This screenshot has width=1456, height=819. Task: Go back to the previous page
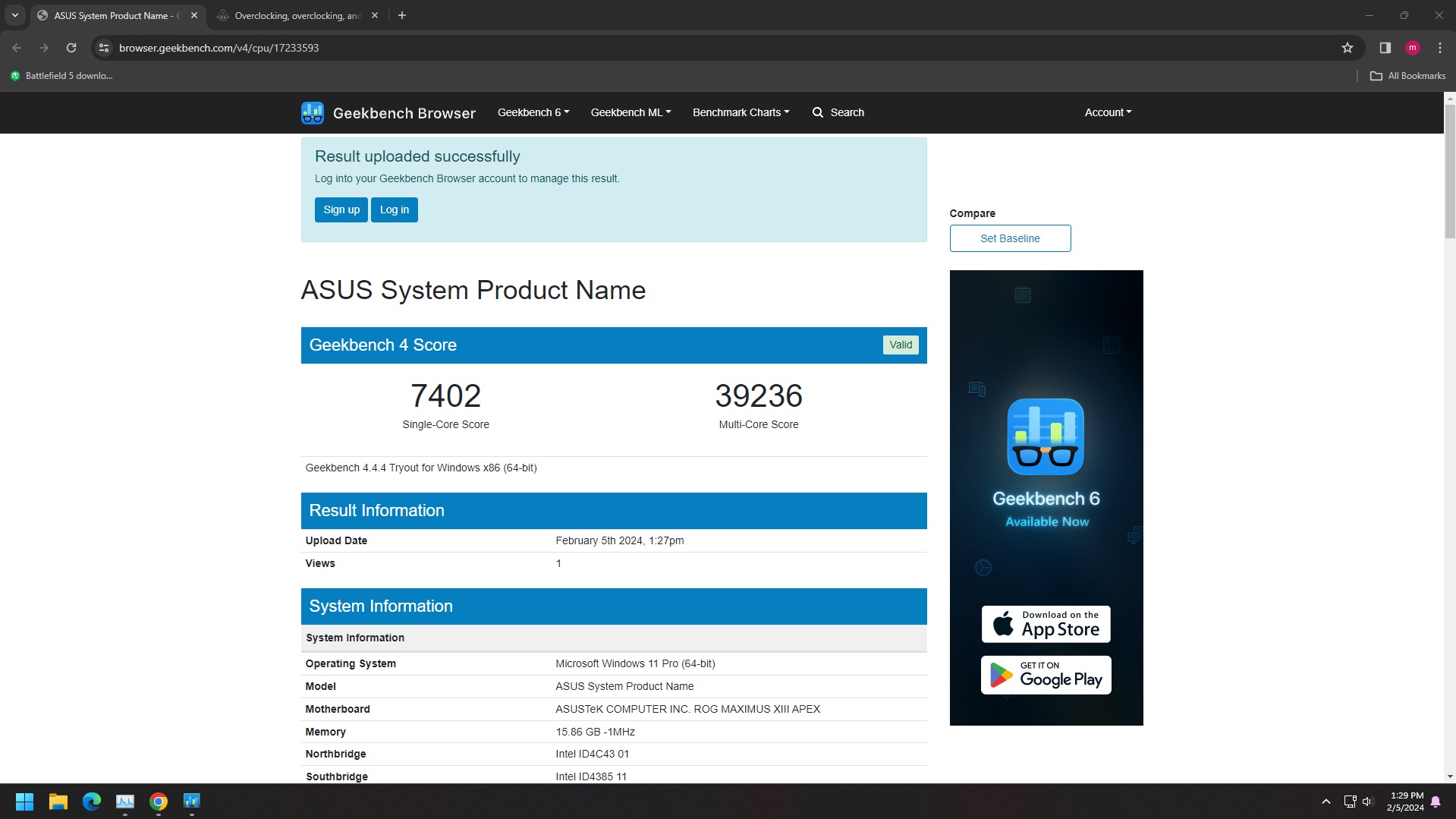[x=17, y=48]
